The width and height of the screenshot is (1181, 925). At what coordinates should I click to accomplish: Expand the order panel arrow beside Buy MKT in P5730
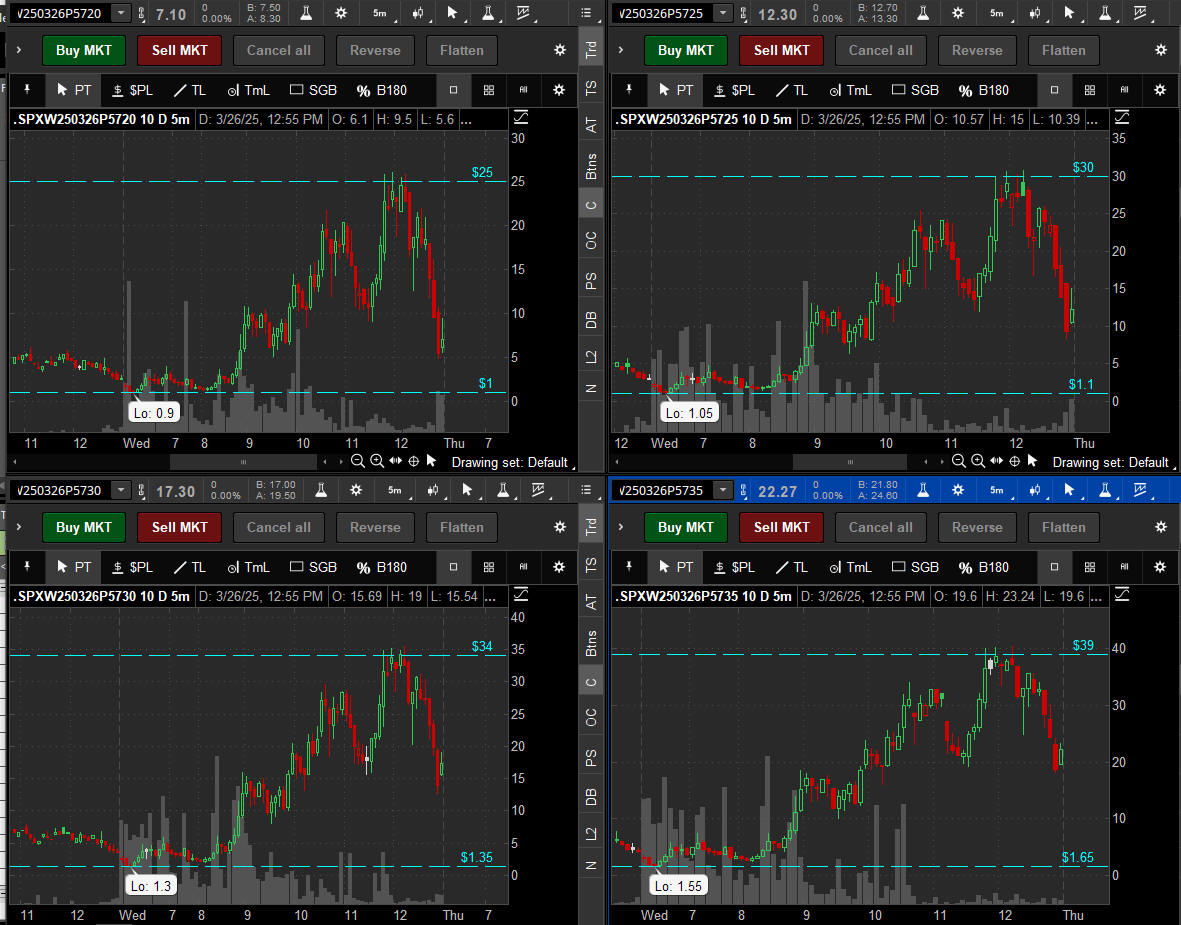pos(19,527)
